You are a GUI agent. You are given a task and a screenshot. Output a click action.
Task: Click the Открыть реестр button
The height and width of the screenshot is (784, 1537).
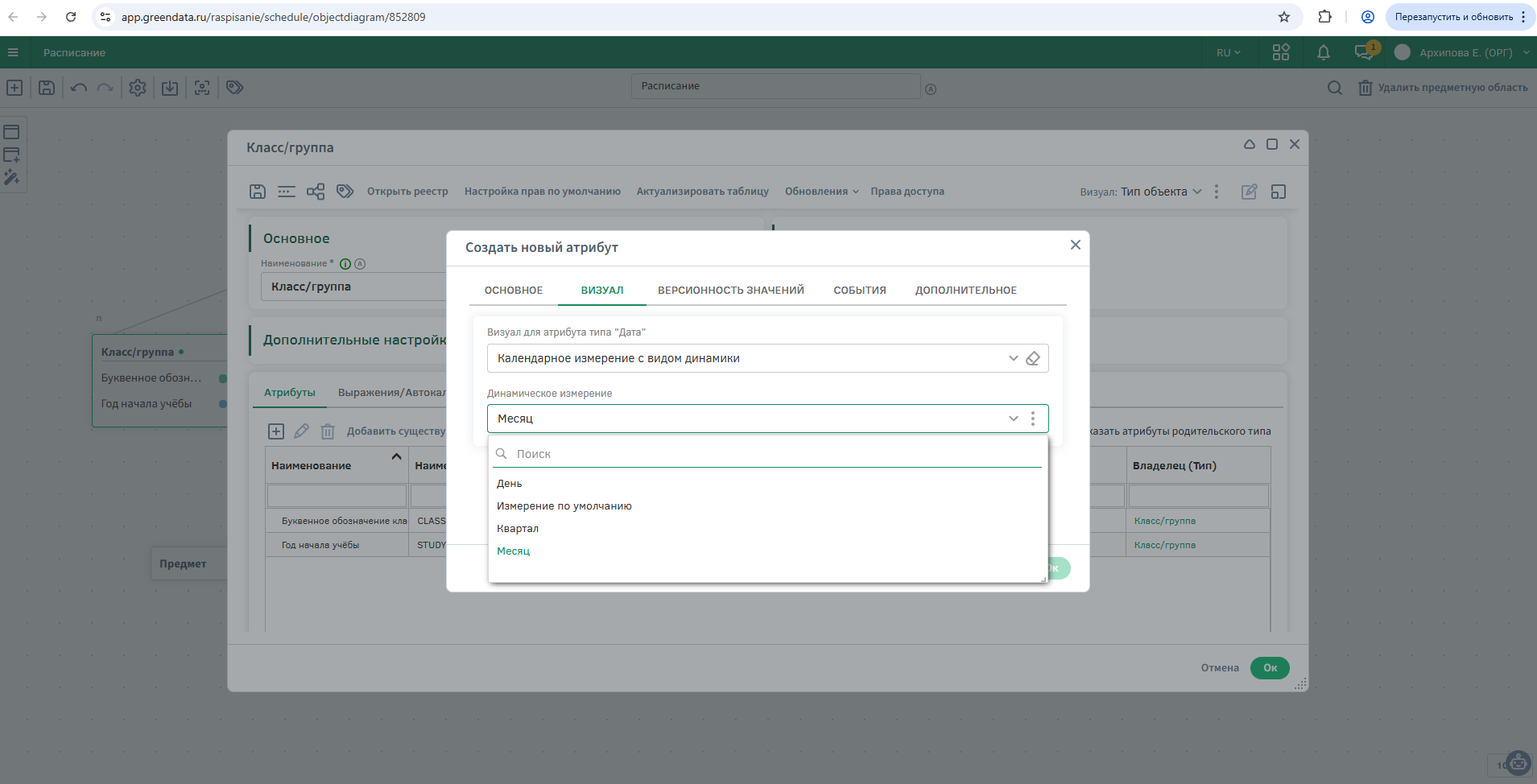[407, 192]
